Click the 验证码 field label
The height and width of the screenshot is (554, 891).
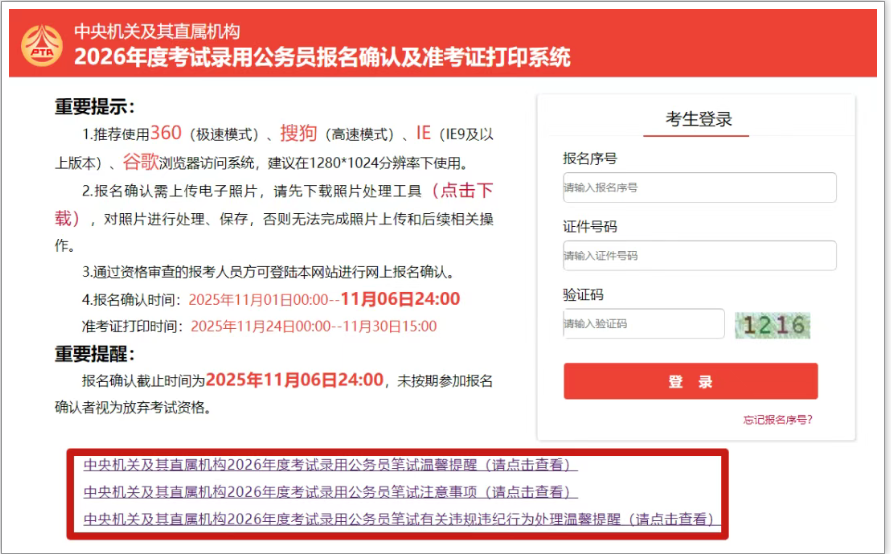(583, 295)
